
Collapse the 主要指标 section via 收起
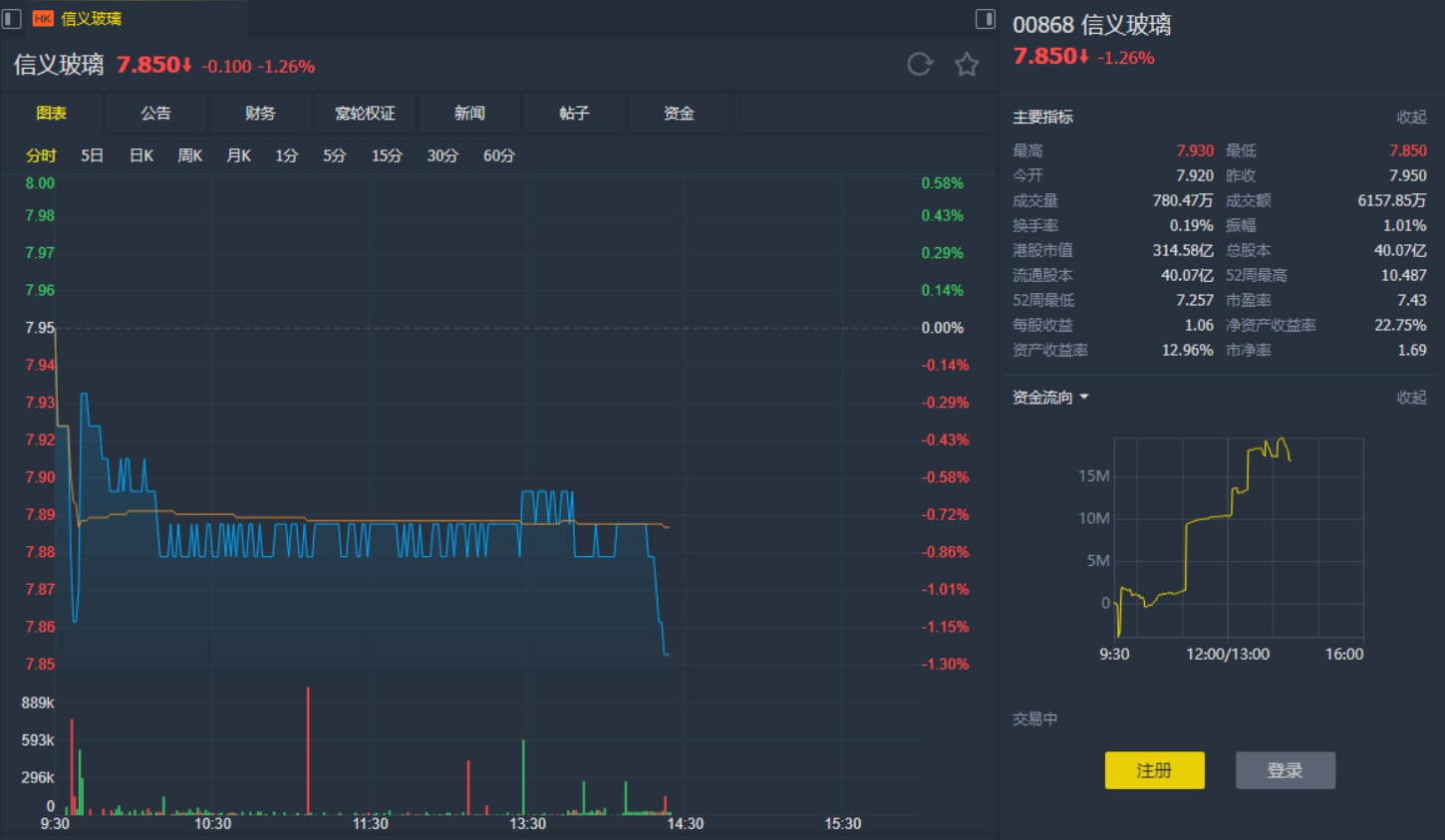click(1411, 117)
